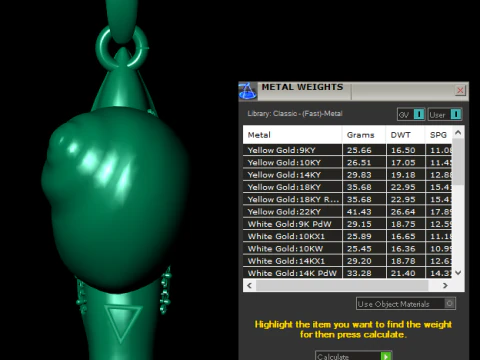Click the Calculate button

(x=353, y=356)
